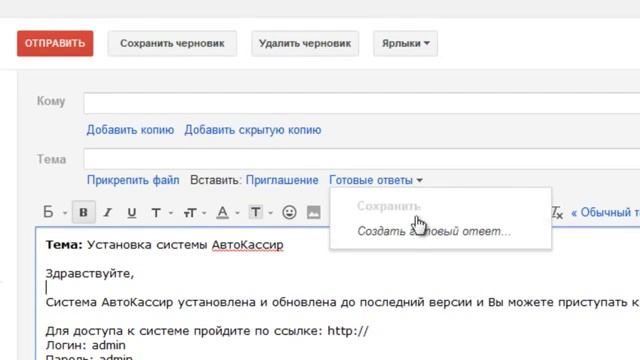
Task: Insert a Приглашение invitation link
Action: click(282, 180)
